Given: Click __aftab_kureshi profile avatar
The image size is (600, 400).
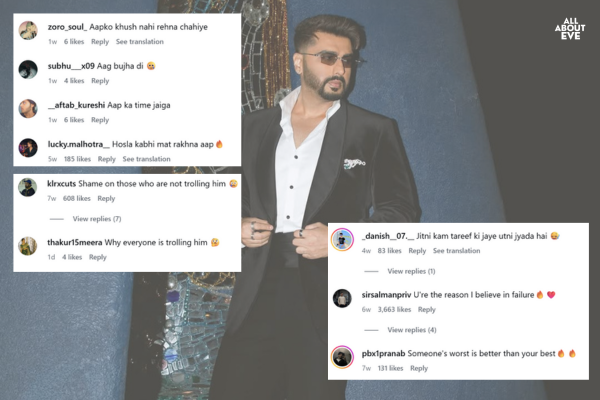Looking at the screenshot, I should pos(29,108).
